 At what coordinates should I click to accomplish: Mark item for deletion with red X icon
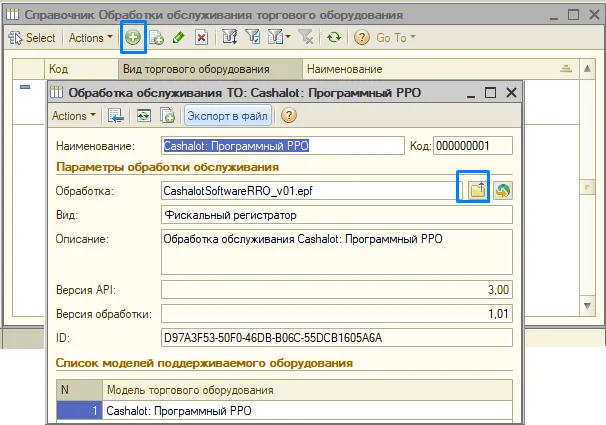(x=201, y=38)
